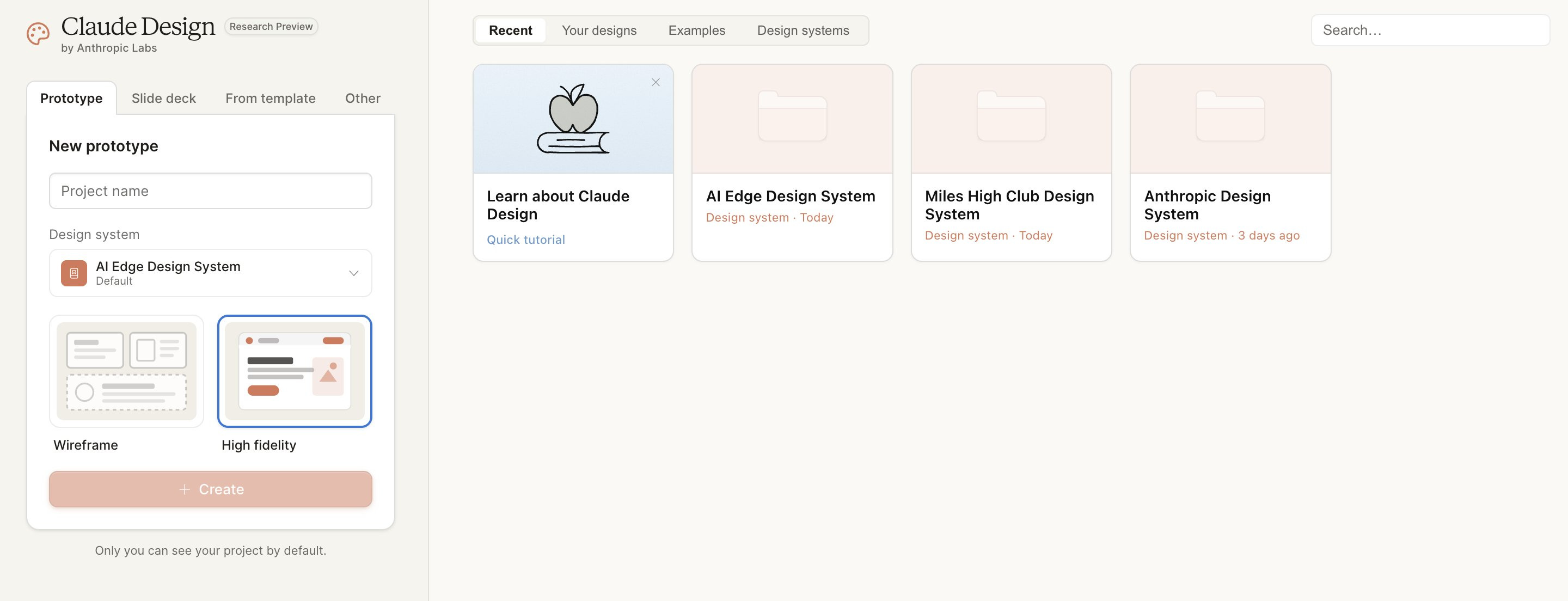Open the Quick tutorial link
This screenshot has height=601, width=1568.
526,240
